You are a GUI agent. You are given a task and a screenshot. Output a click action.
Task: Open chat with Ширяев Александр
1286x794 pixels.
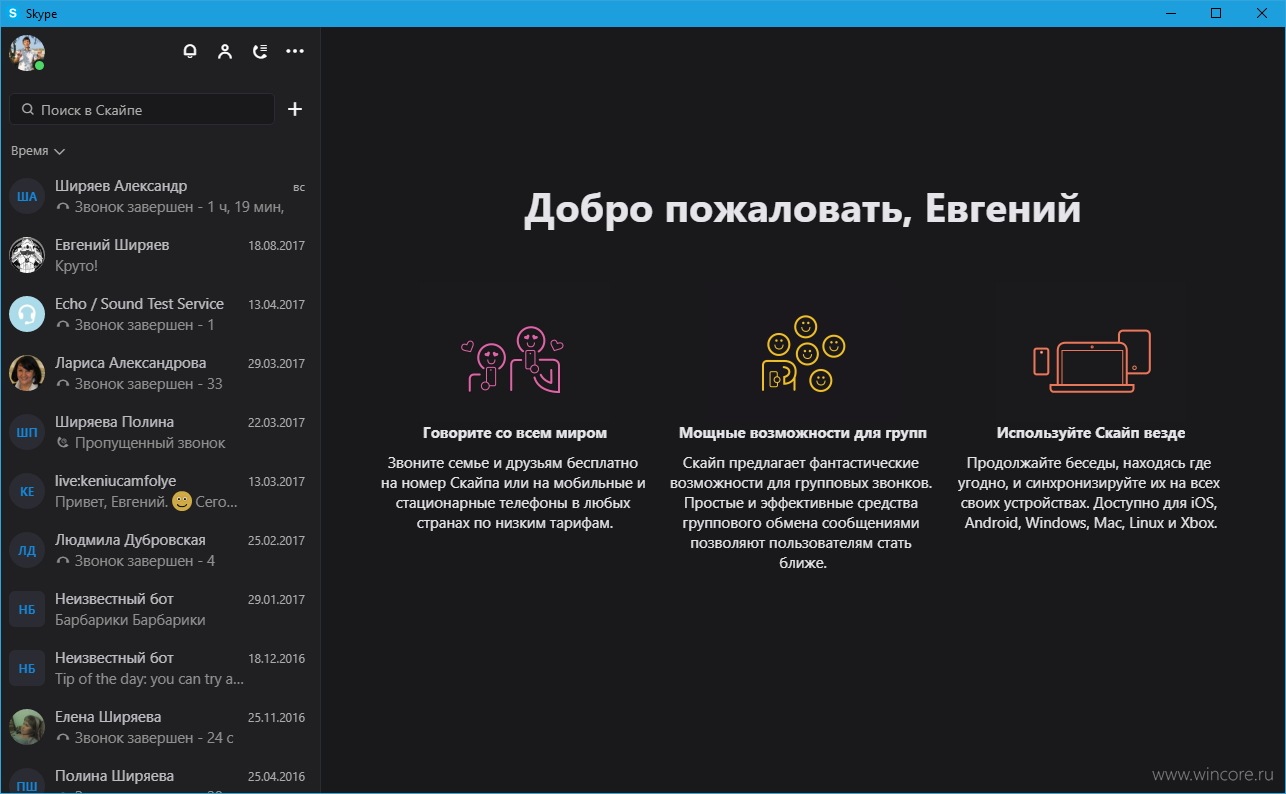click(x=160, y=196)
